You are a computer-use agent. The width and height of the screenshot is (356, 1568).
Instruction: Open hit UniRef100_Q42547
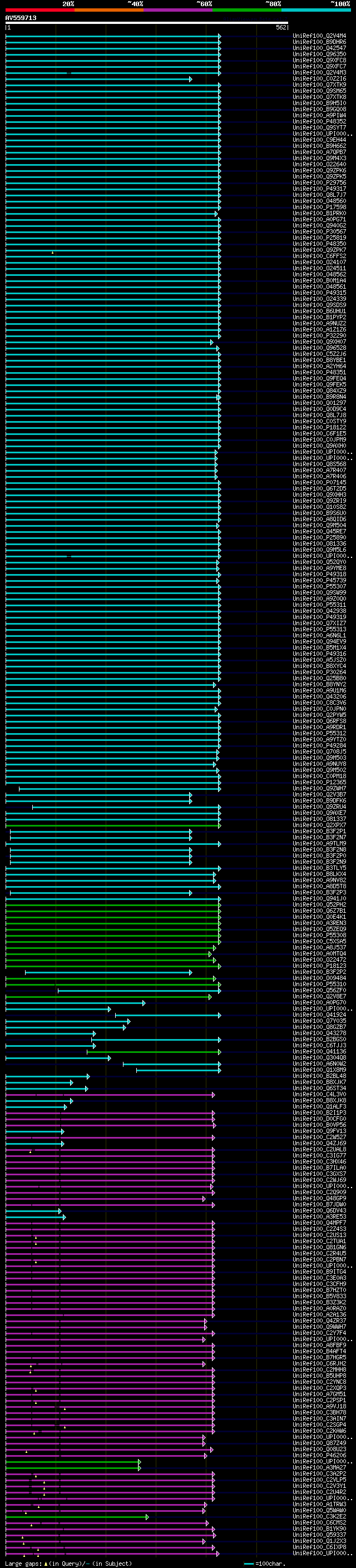[x=319, y=48]
